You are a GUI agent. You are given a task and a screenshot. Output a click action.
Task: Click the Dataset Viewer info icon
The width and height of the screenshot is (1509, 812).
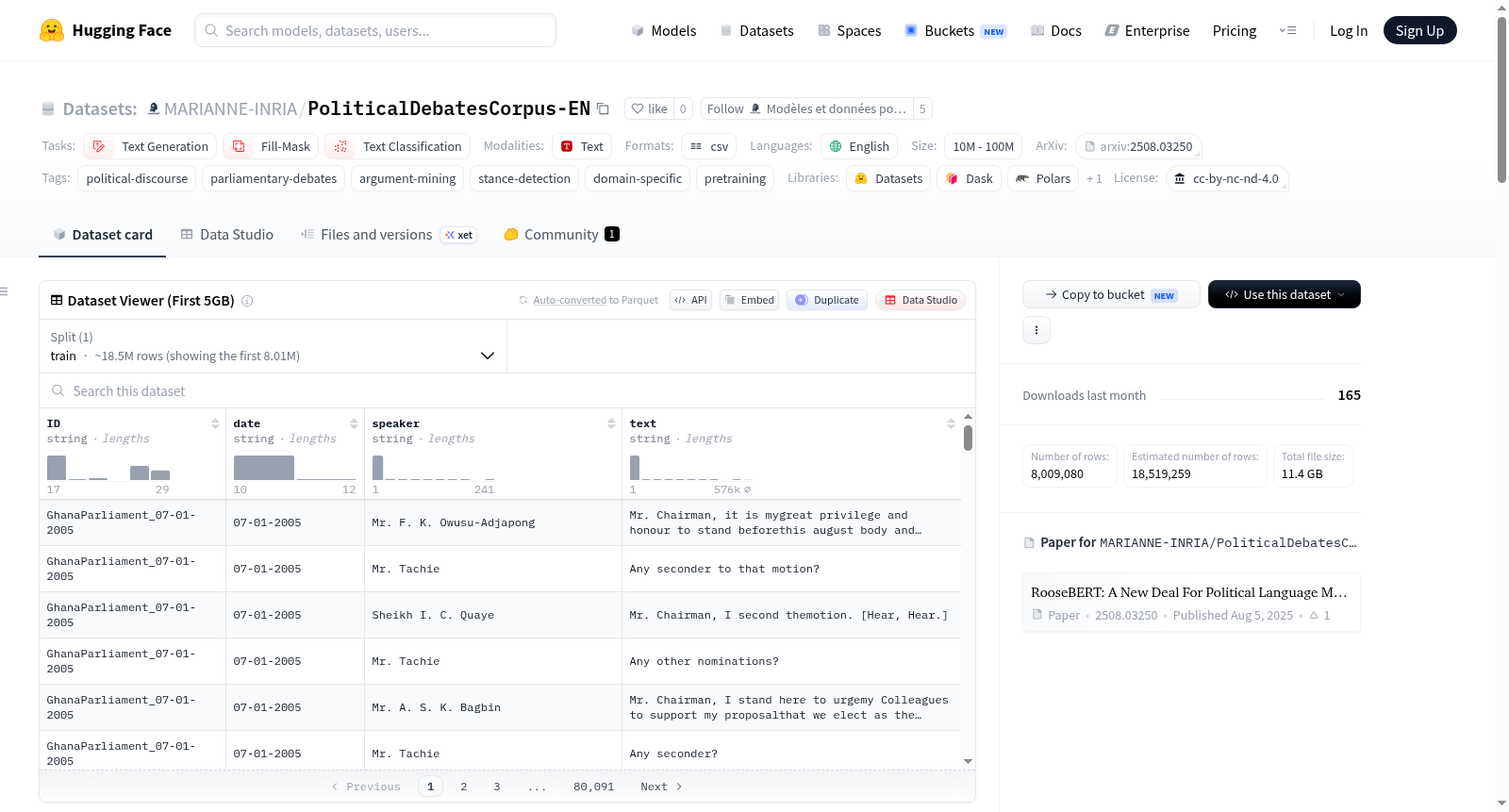pos(247,301)
